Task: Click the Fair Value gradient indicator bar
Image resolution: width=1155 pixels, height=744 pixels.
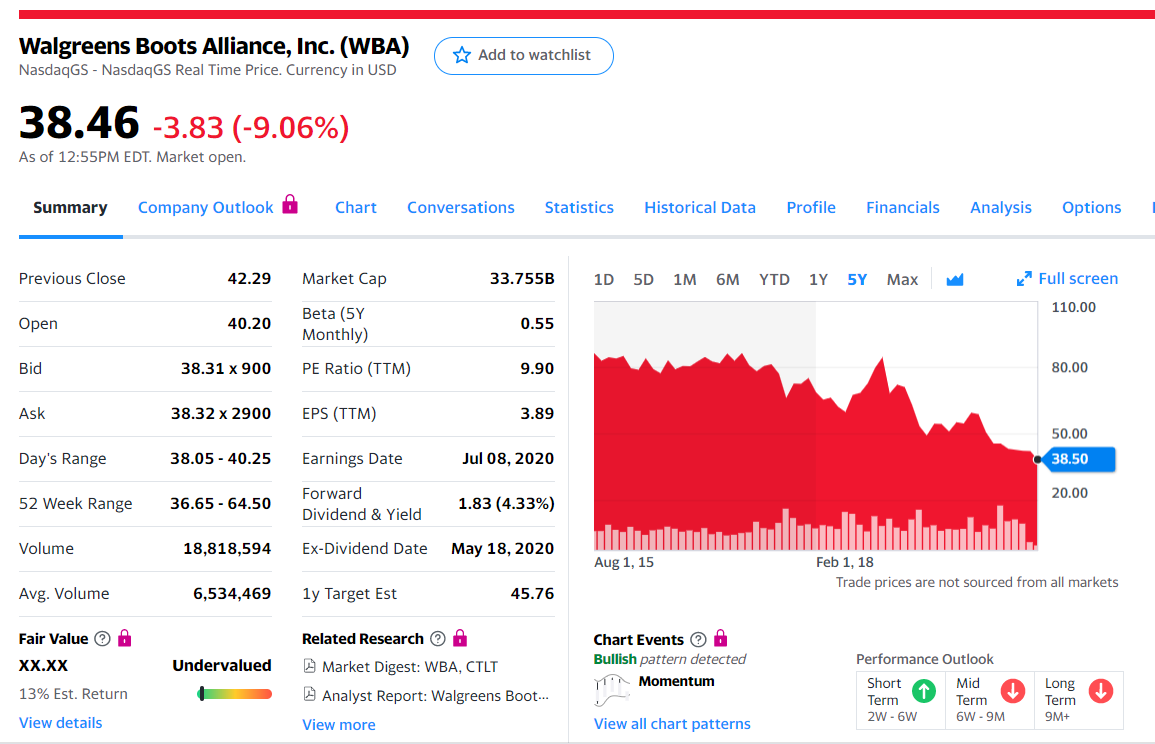Action: (235, 694)
